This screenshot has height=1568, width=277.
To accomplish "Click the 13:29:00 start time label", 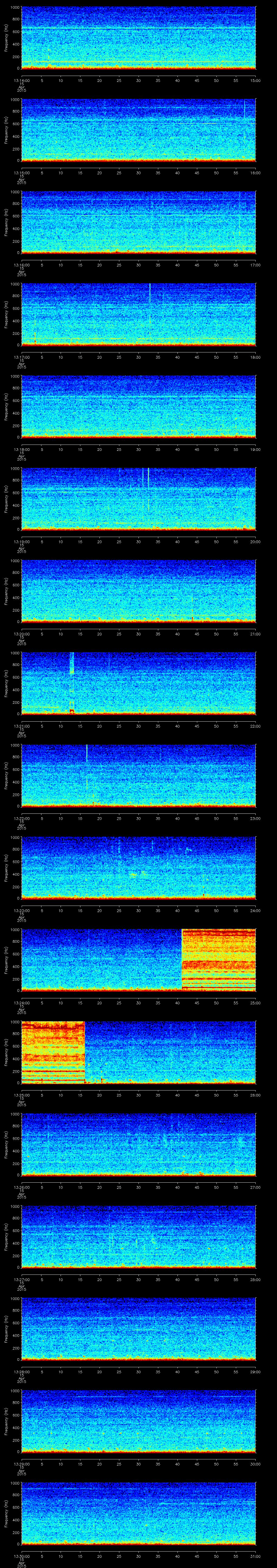I will pyautogui.click(x=21, y=1464).
